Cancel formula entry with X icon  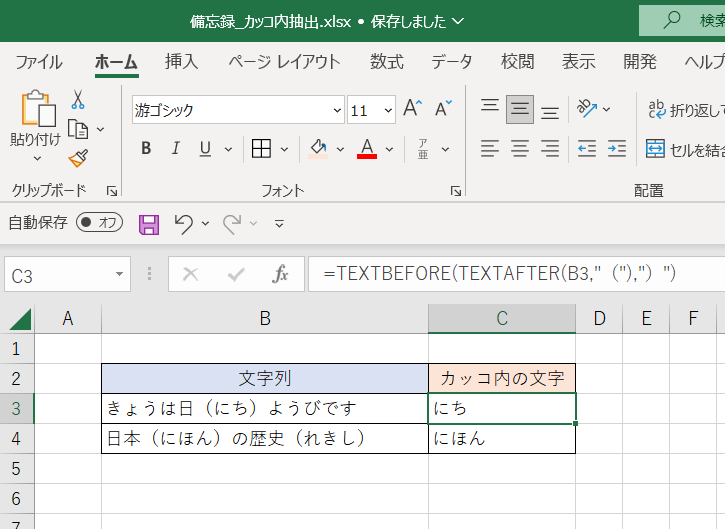coord(190,274)
